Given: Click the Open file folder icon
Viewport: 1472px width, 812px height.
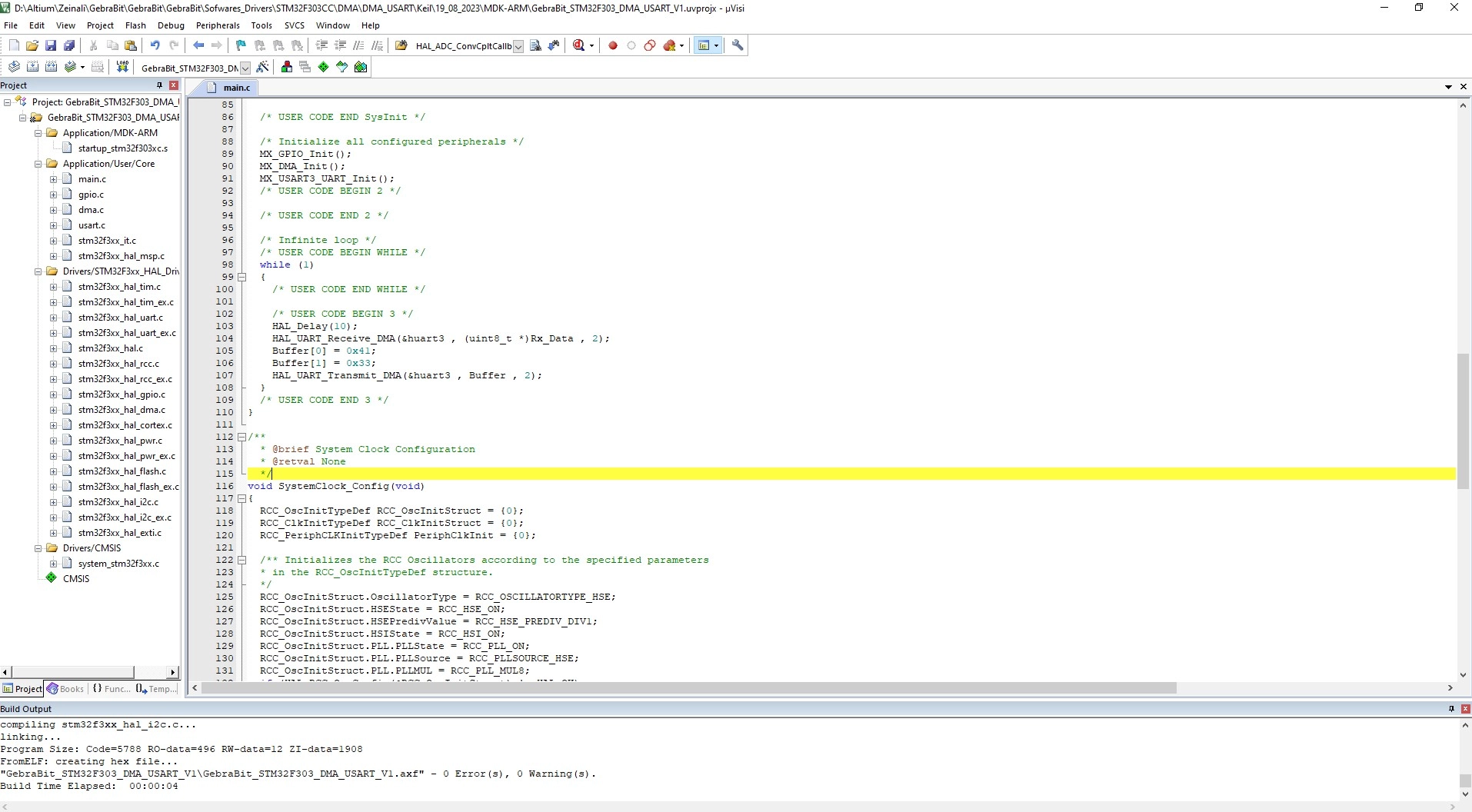Looking at the screenshot, I should (x=32, y=45).
